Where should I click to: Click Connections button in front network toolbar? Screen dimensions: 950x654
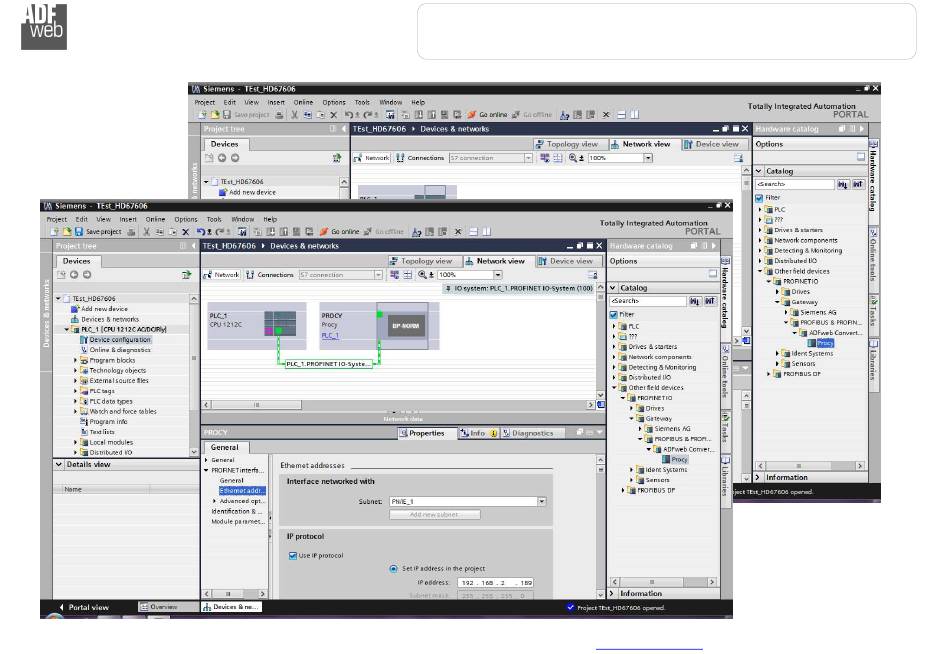(x=270, y=275)
